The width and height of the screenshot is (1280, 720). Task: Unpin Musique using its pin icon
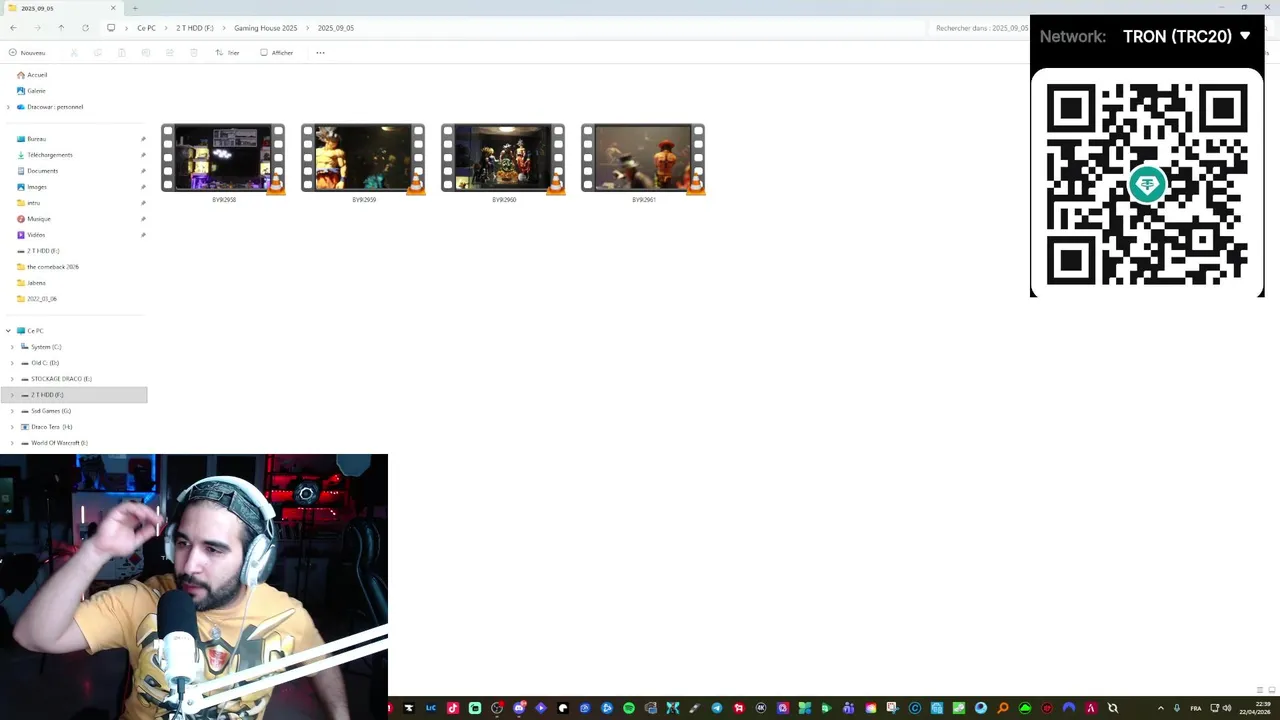143,219
